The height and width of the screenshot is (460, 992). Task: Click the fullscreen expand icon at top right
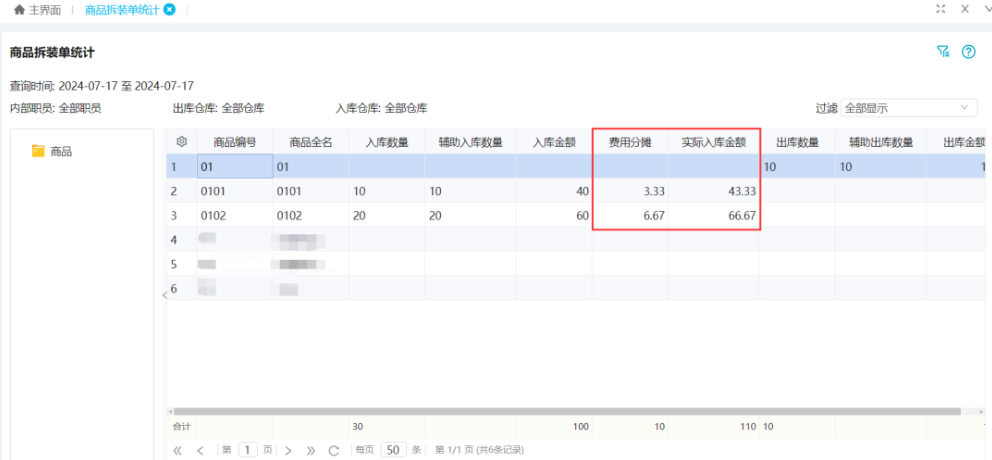940,9
